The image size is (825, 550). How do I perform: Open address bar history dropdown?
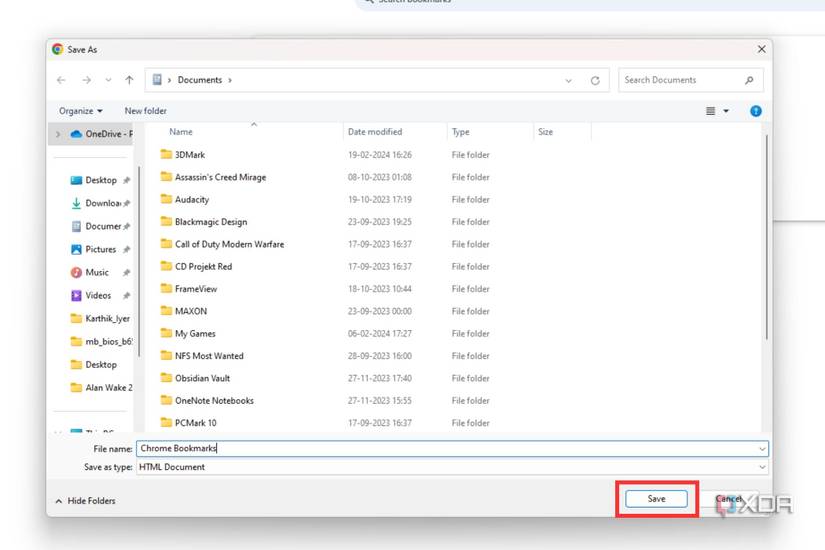click(568, 81)
